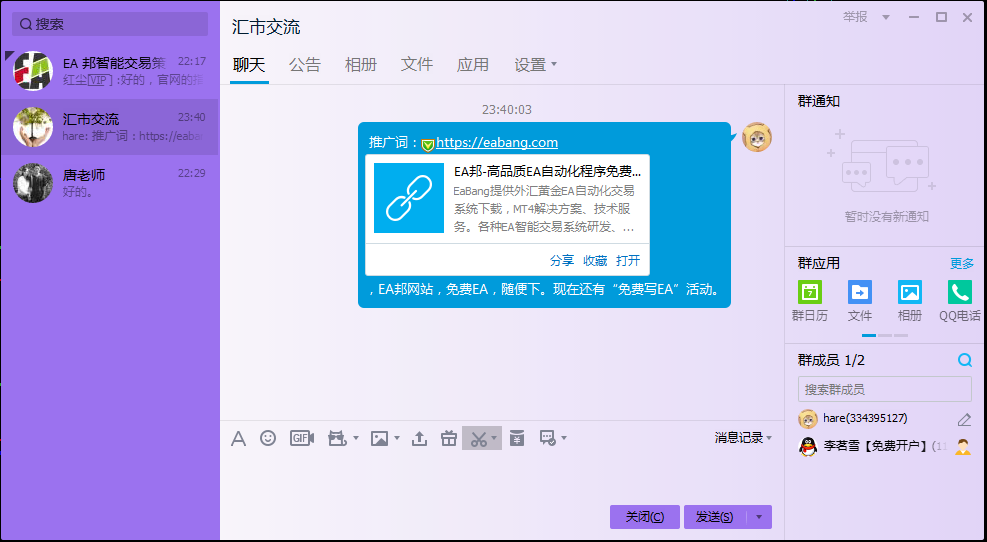Open the EA 邦智能交易 conversation
The height and width of the screenshot is (542, 987).
[x=110, y=71]
